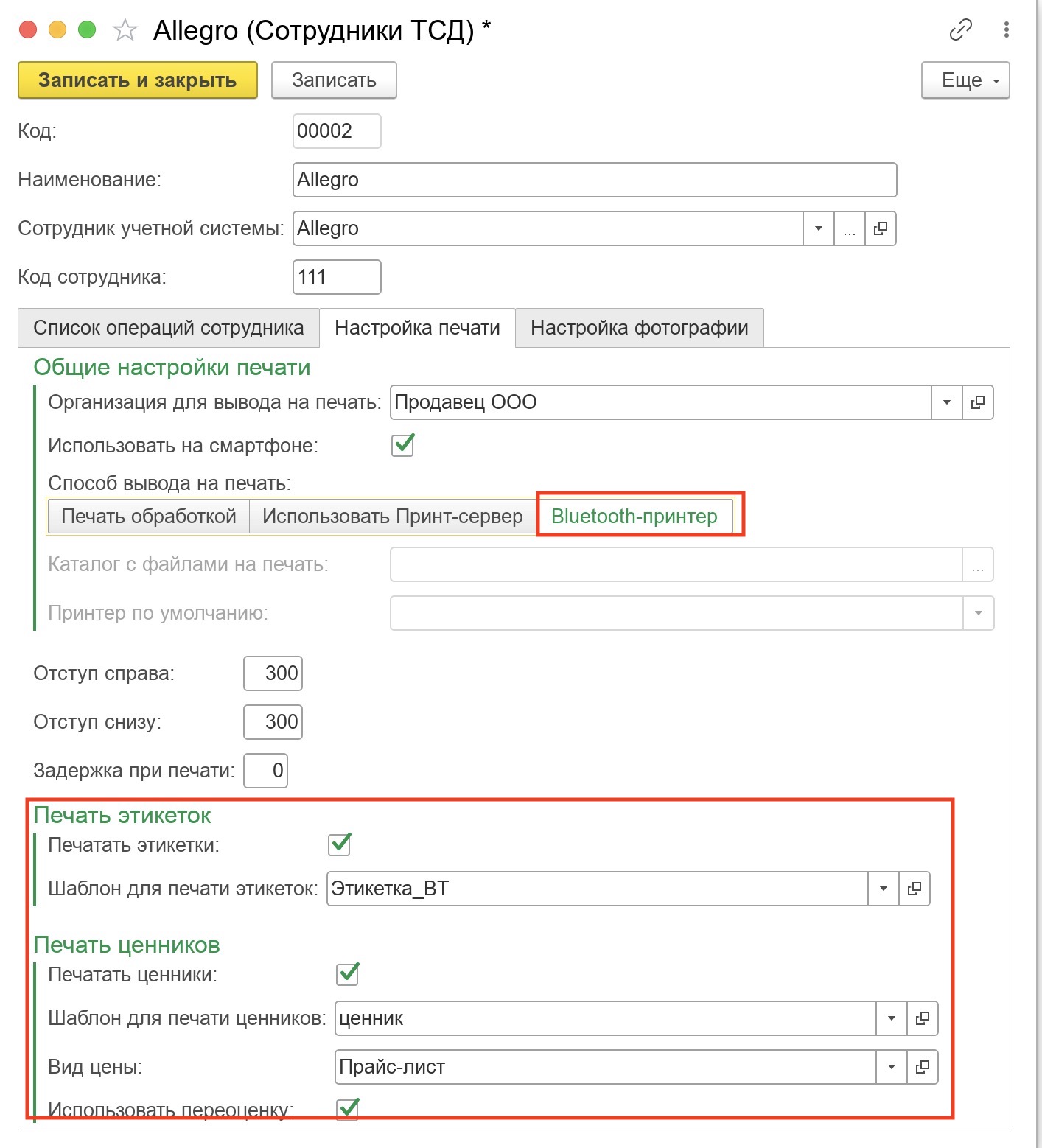
Task: Open the Еще dropdown menu
Action: 965,80
